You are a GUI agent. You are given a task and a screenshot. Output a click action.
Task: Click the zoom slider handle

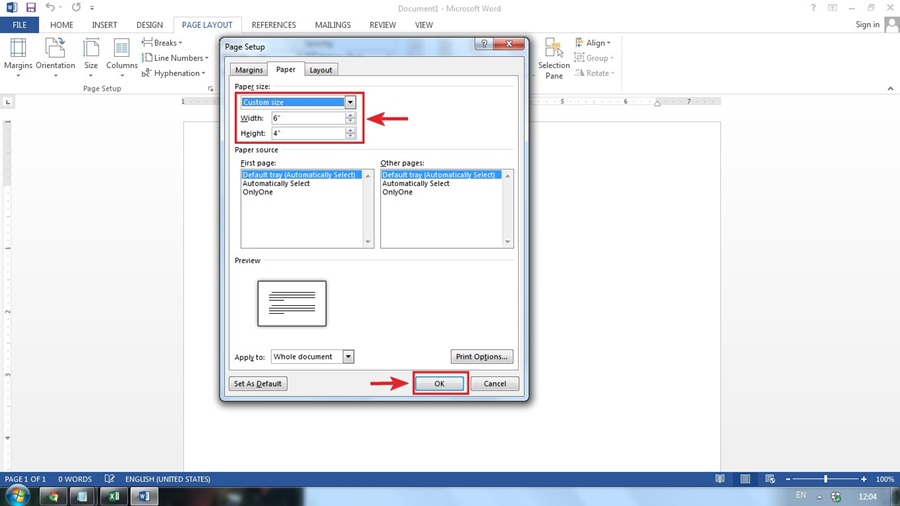825,478
